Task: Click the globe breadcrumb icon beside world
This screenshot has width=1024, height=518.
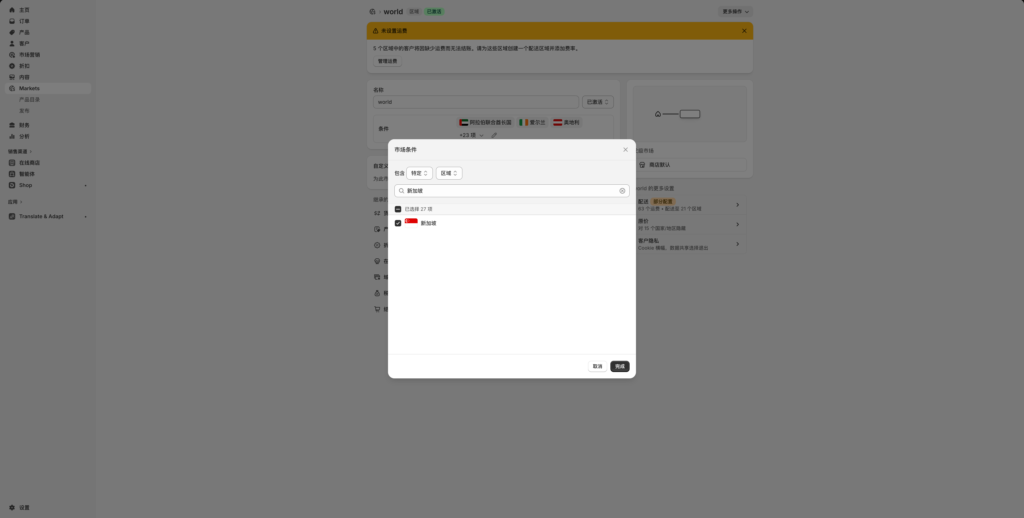Action: [372, 12]
